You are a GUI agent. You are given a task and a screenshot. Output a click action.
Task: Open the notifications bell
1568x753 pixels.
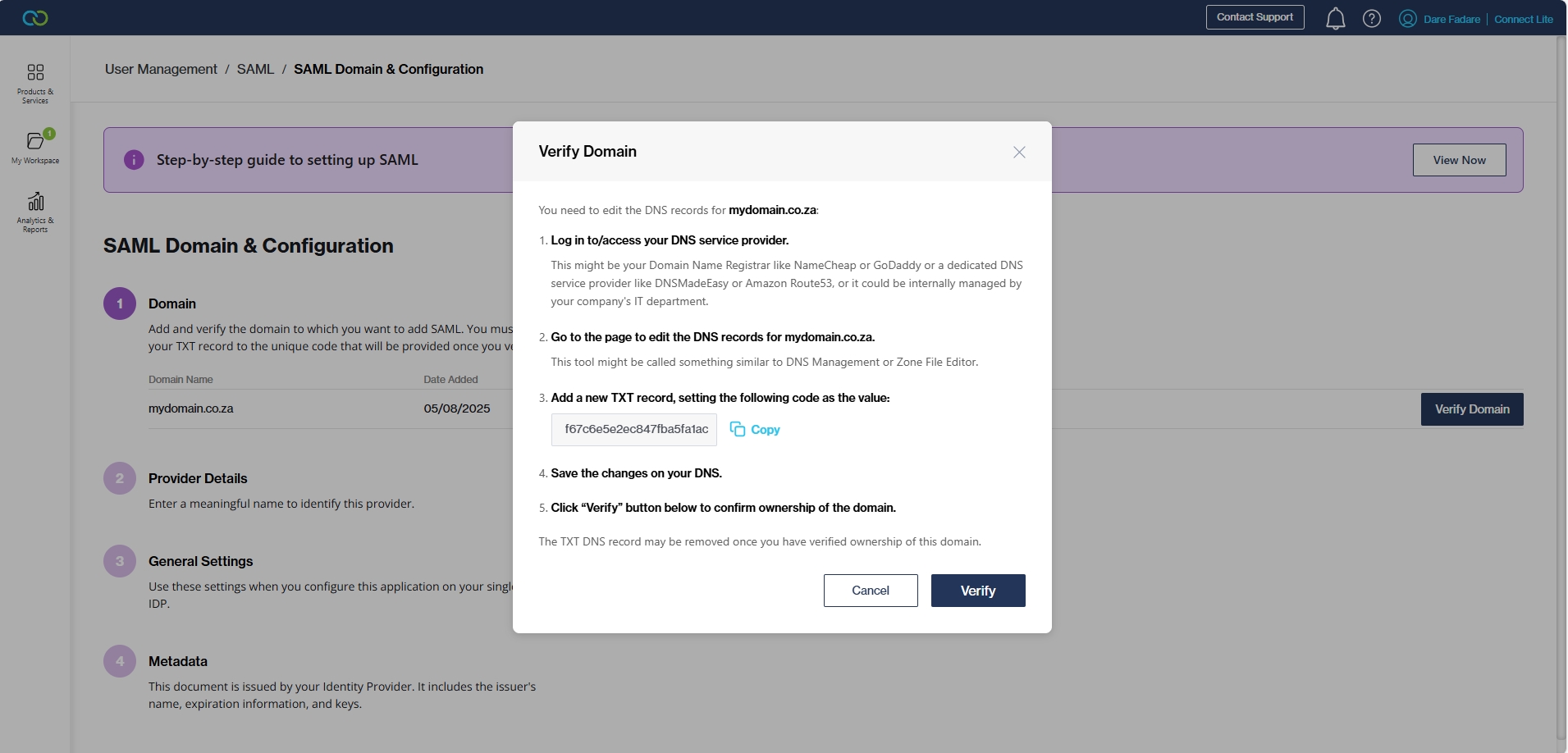point(1335,18)
